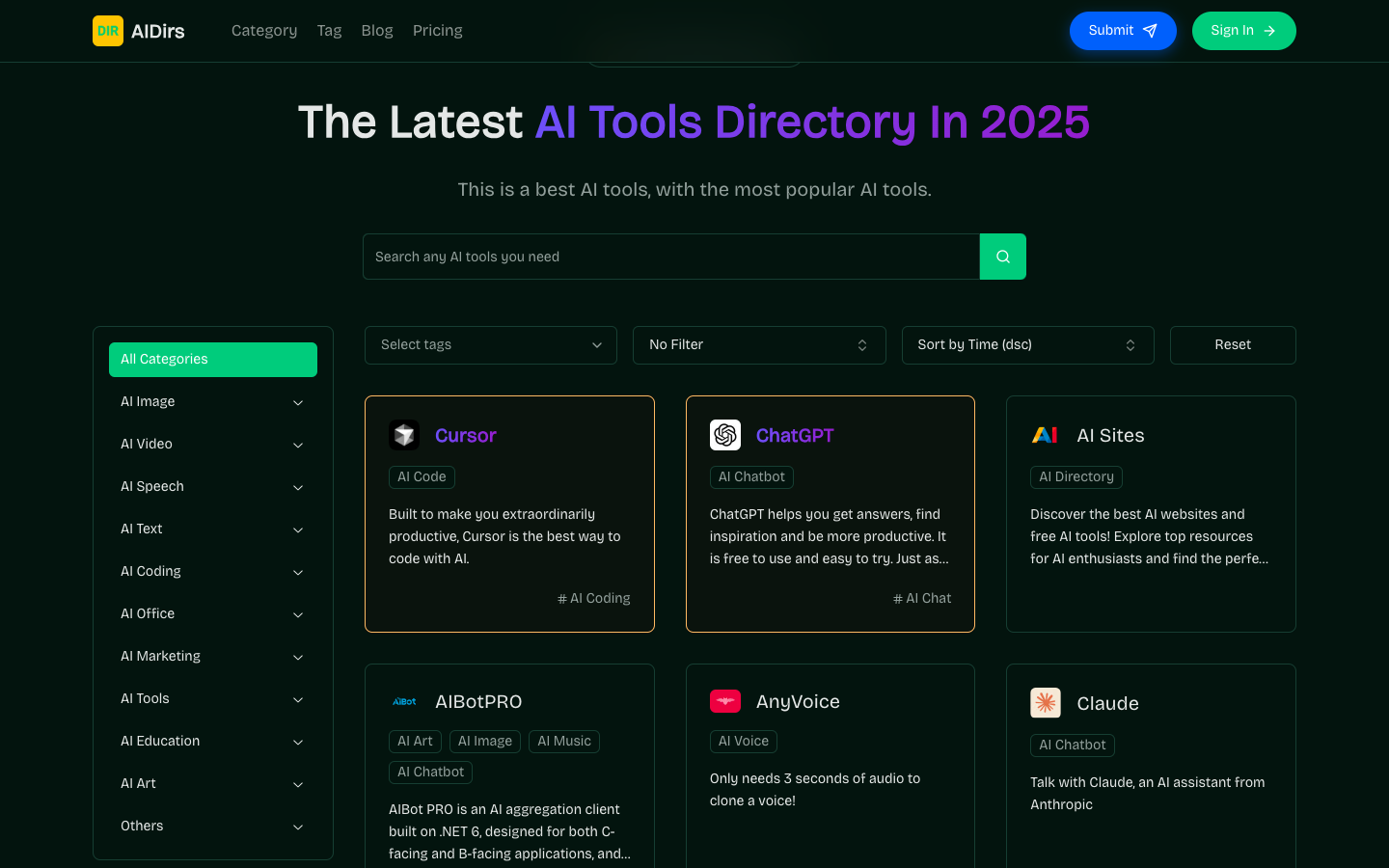Viewport: 1389px width, 868px height.
Task: Reset all applied filters
Action: point(1232,345)
